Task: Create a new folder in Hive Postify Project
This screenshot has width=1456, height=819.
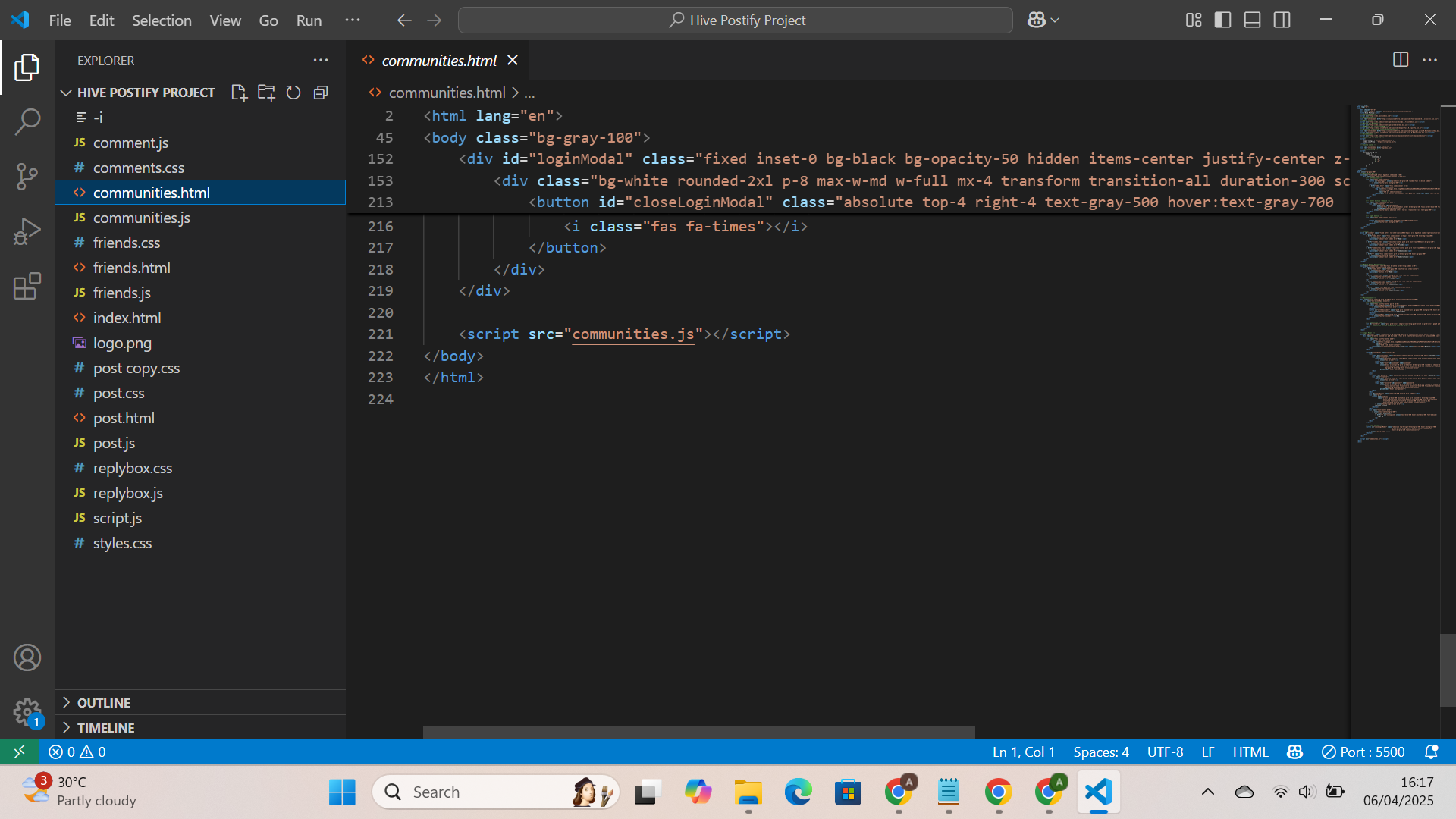Action: coord(266,93)
